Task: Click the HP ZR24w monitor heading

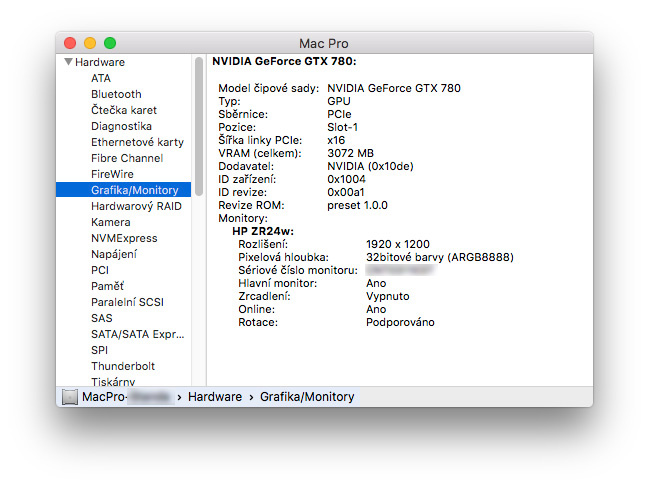Action: [x=263, y=231]
